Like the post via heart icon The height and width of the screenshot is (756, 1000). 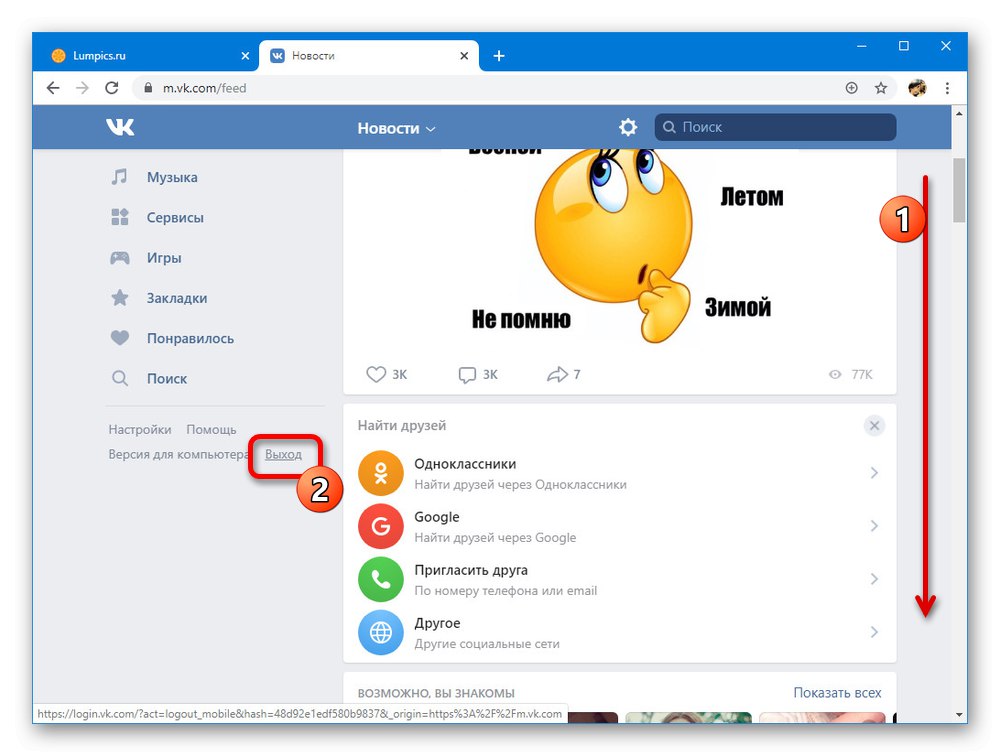(x=376, y=374)
